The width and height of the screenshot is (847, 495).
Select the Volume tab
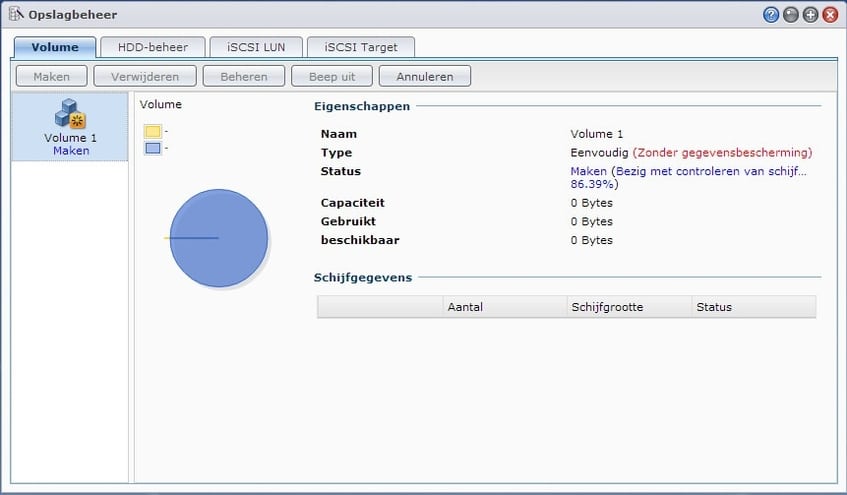point(55,47)
